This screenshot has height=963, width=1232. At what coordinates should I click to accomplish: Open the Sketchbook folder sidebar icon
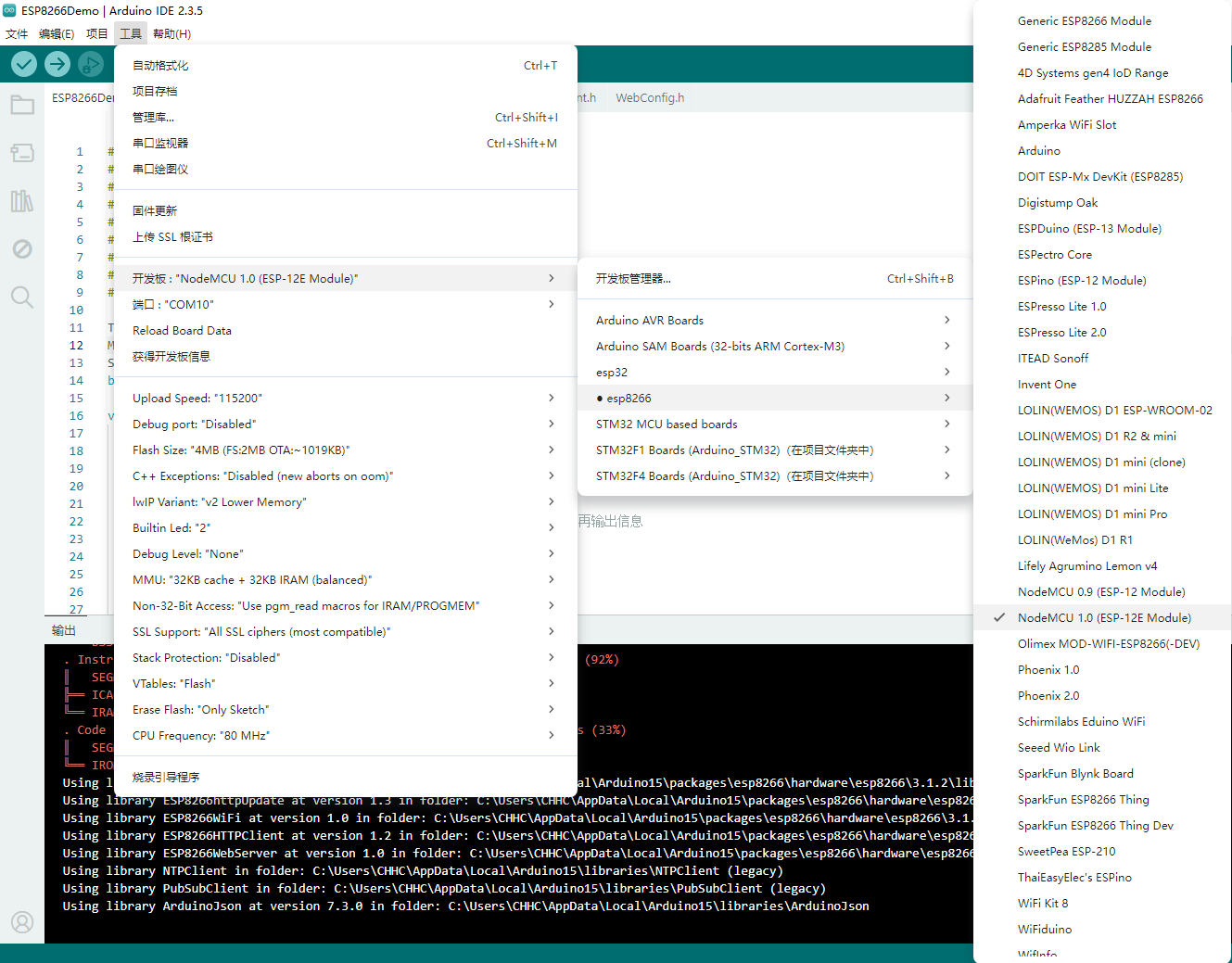click(22, 105)
